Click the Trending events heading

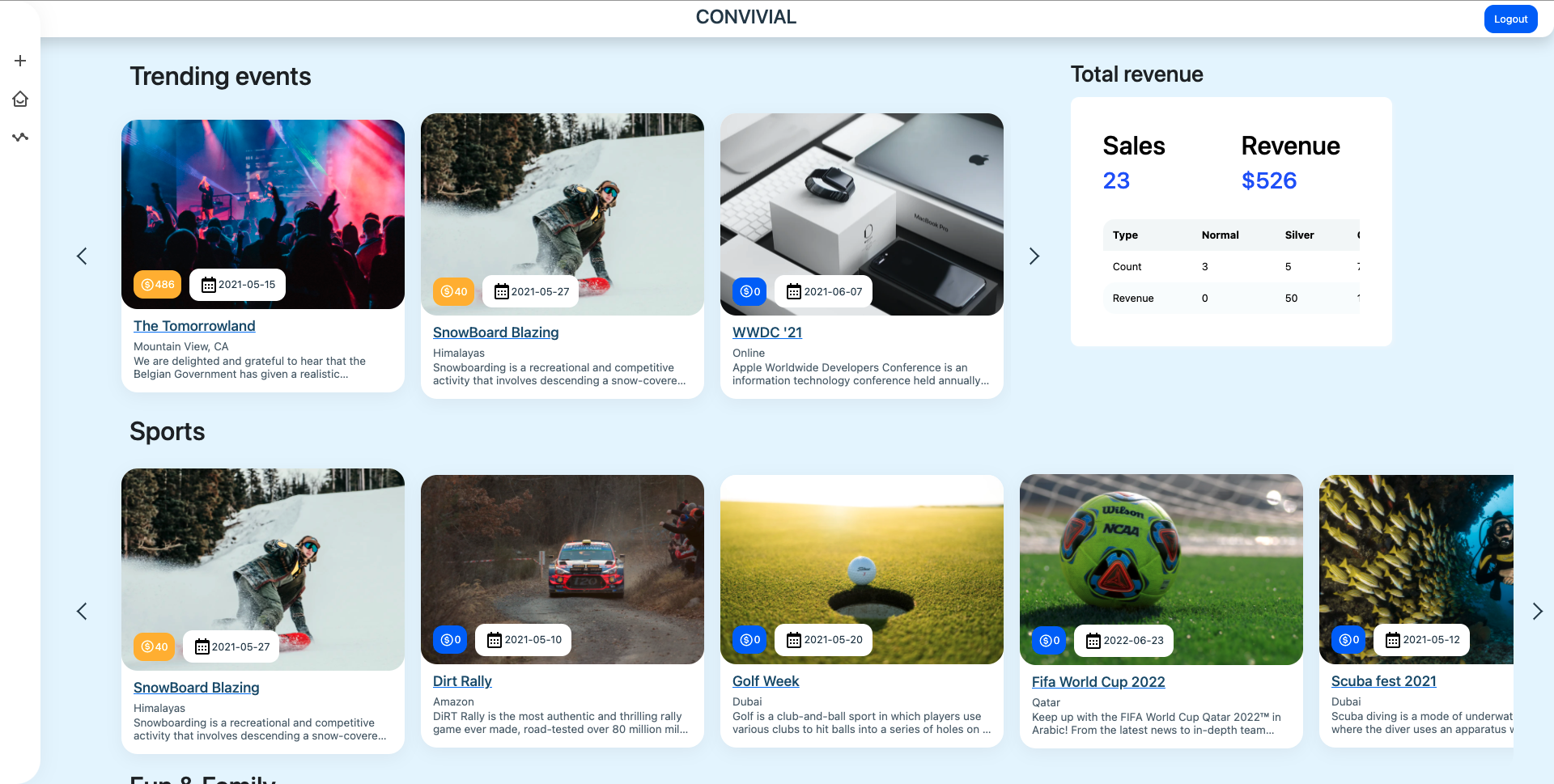coord(220,77)
